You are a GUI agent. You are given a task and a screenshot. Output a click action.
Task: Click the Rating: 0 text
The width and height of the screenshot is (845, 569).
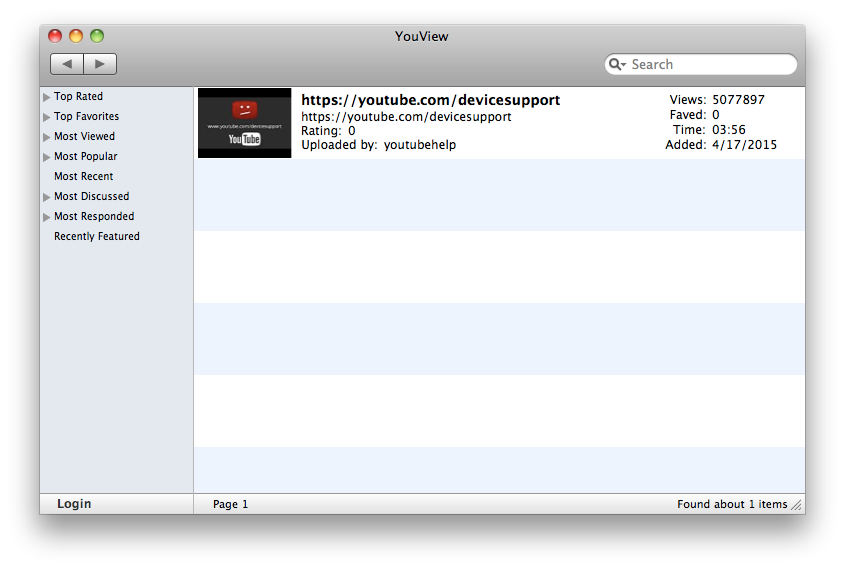pos(328,131)
